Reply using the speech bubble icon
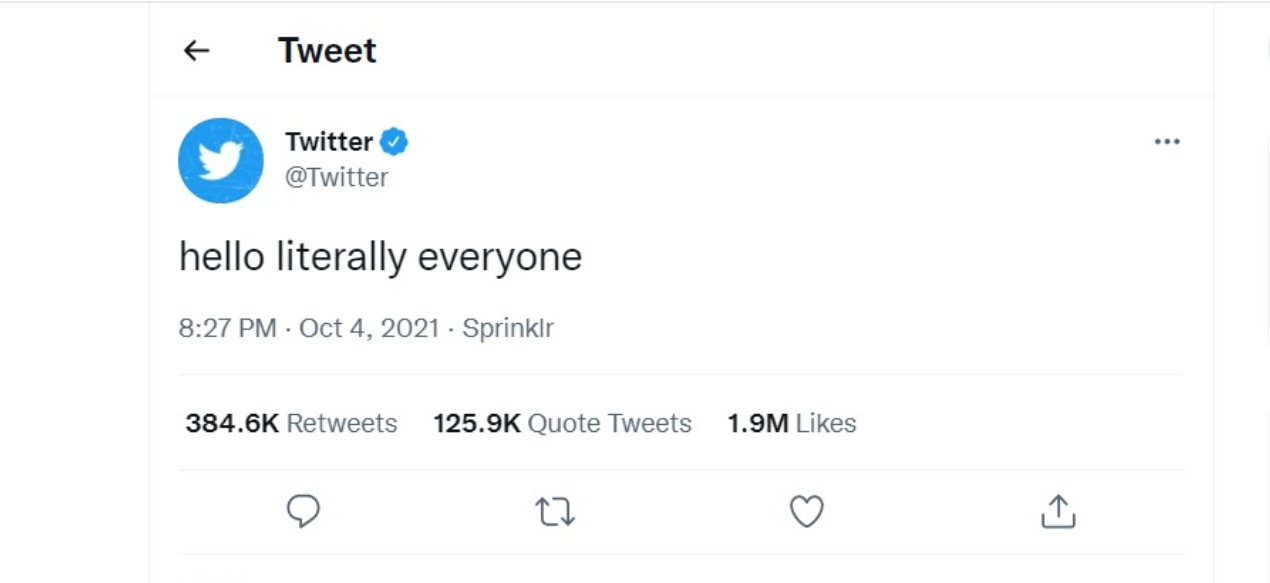The image size is (1270, 583). pos(303,511)
